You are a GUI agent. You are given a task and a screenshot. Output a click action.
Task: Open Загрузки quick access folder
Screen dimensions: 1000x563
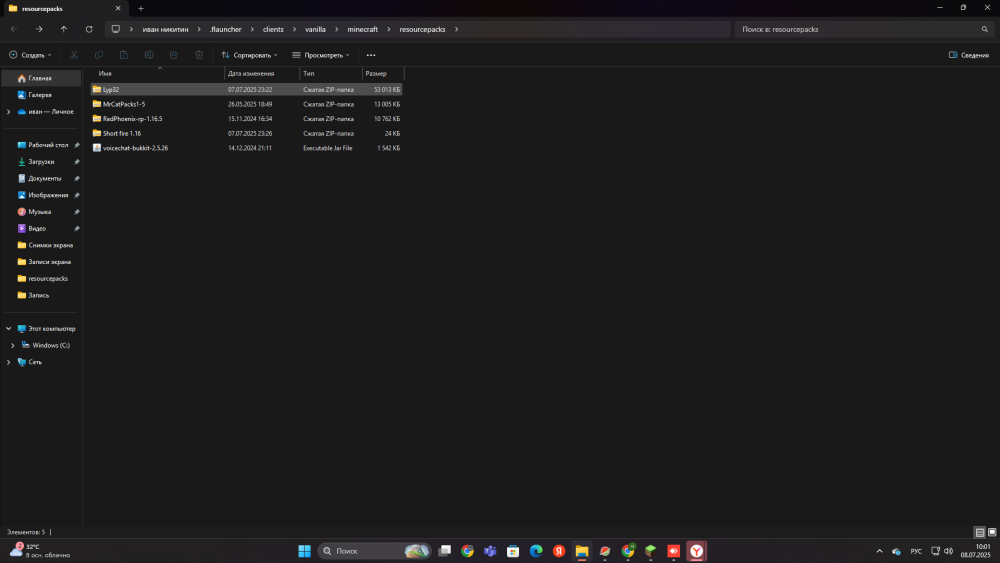click(41, 162)
